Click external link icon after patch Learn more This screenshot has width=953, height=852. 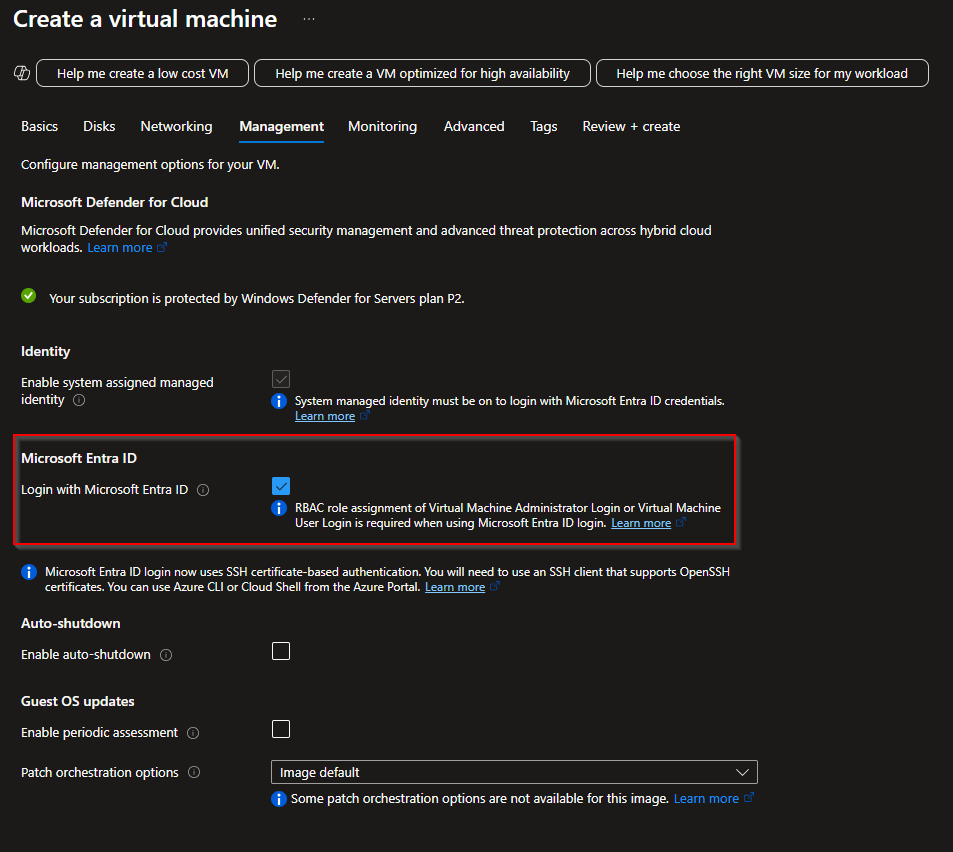point(749,798)
